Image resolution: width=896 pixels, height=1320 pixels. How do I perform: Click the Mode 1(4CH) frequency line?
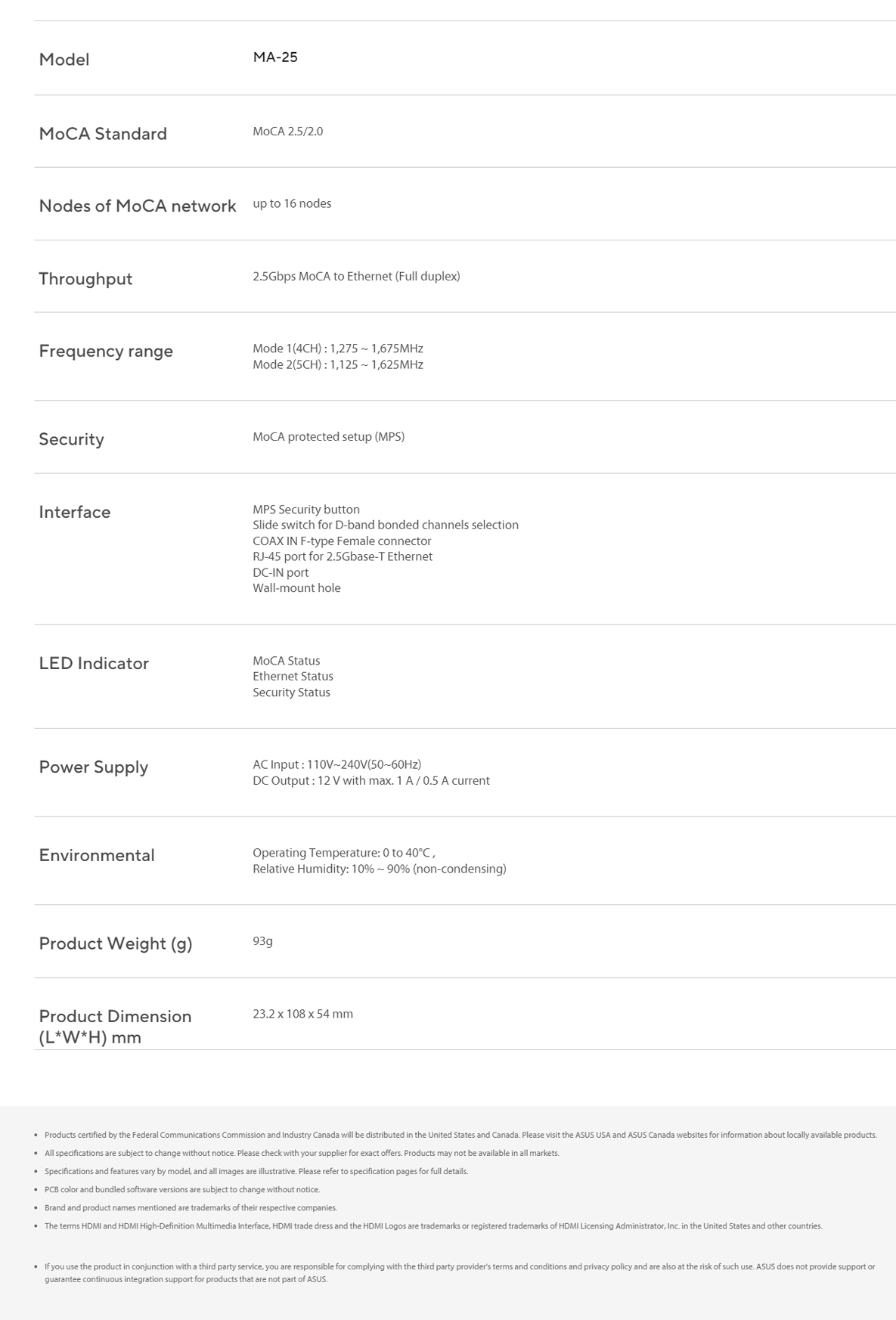338,349
